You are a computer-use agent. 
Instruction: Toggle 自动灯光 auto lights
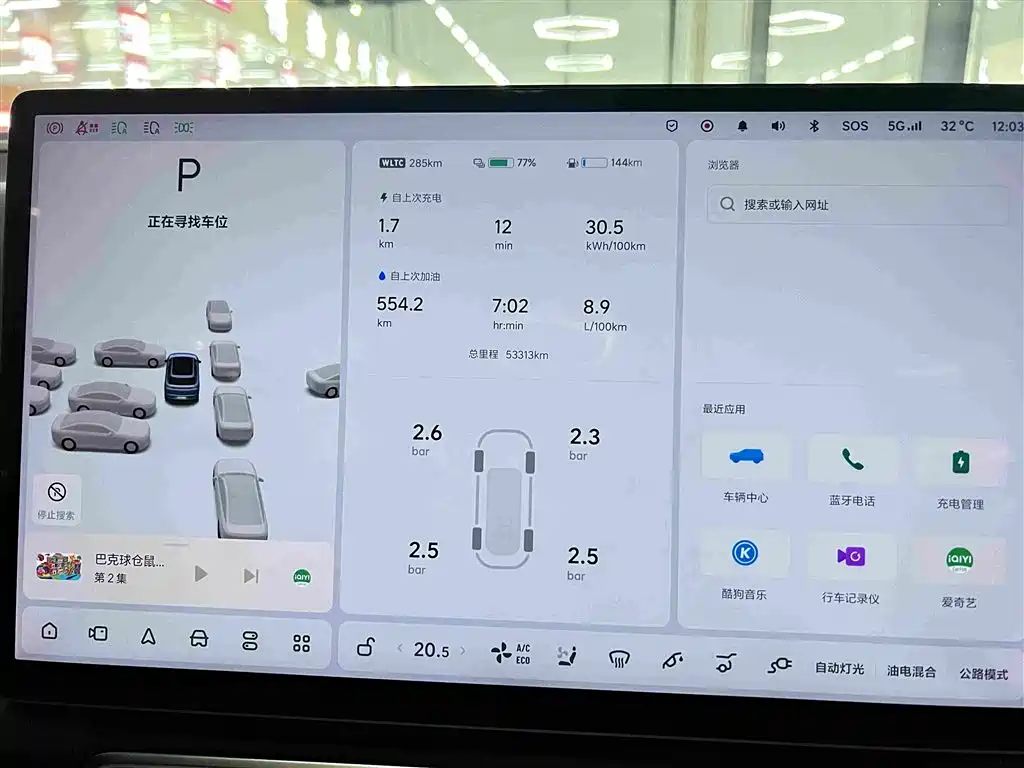(x=840, y=668)
